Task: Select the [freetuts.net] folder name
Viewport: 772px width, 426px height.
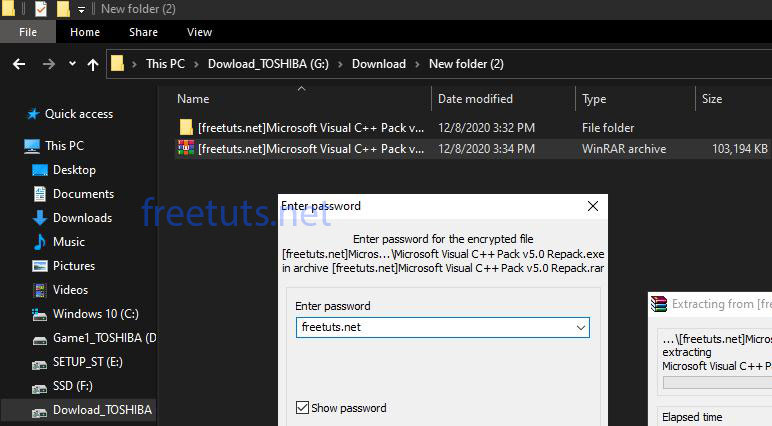Action: [311, 128]
